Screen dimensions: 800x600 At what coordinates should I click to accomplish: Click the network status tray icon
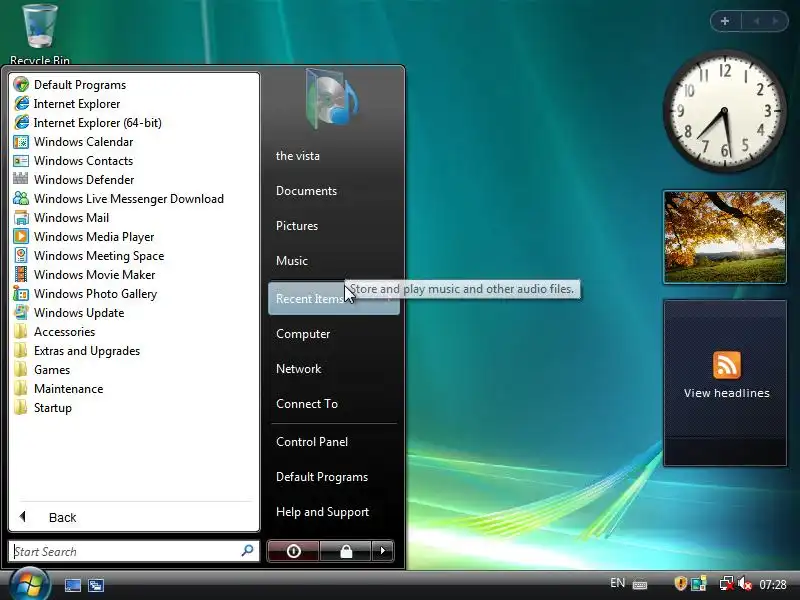726,584
